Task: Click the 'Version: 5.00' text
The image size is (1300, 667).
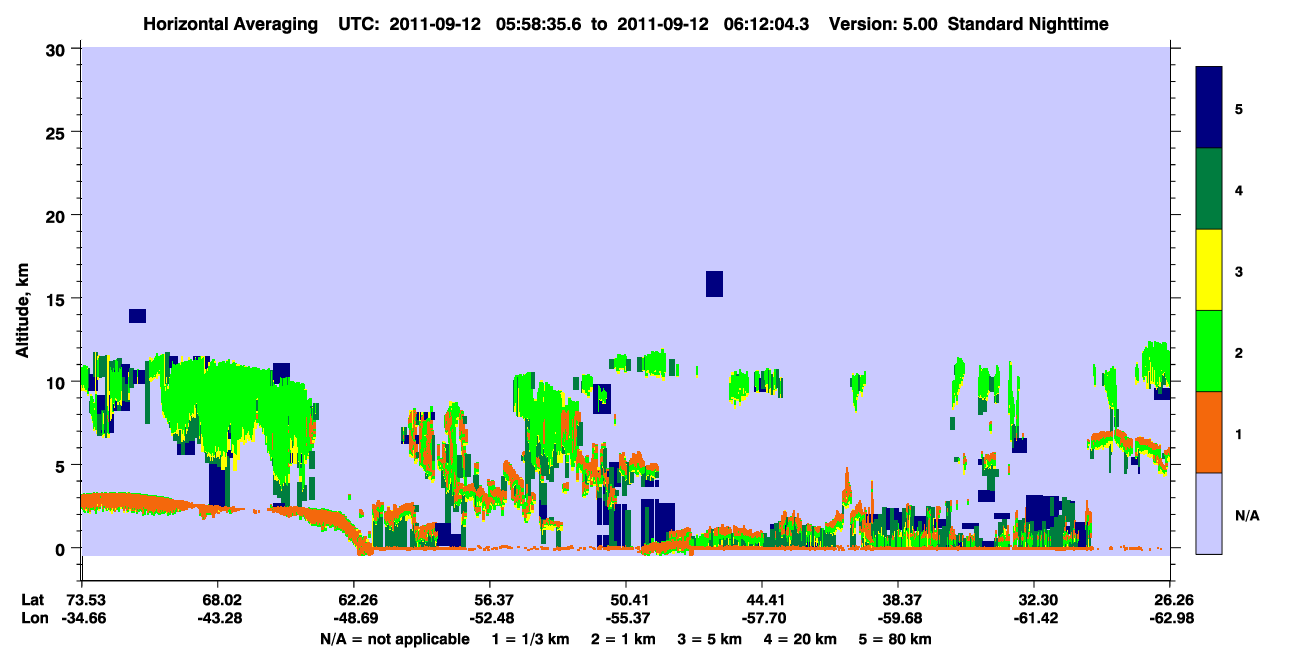Action: point(883,24)
